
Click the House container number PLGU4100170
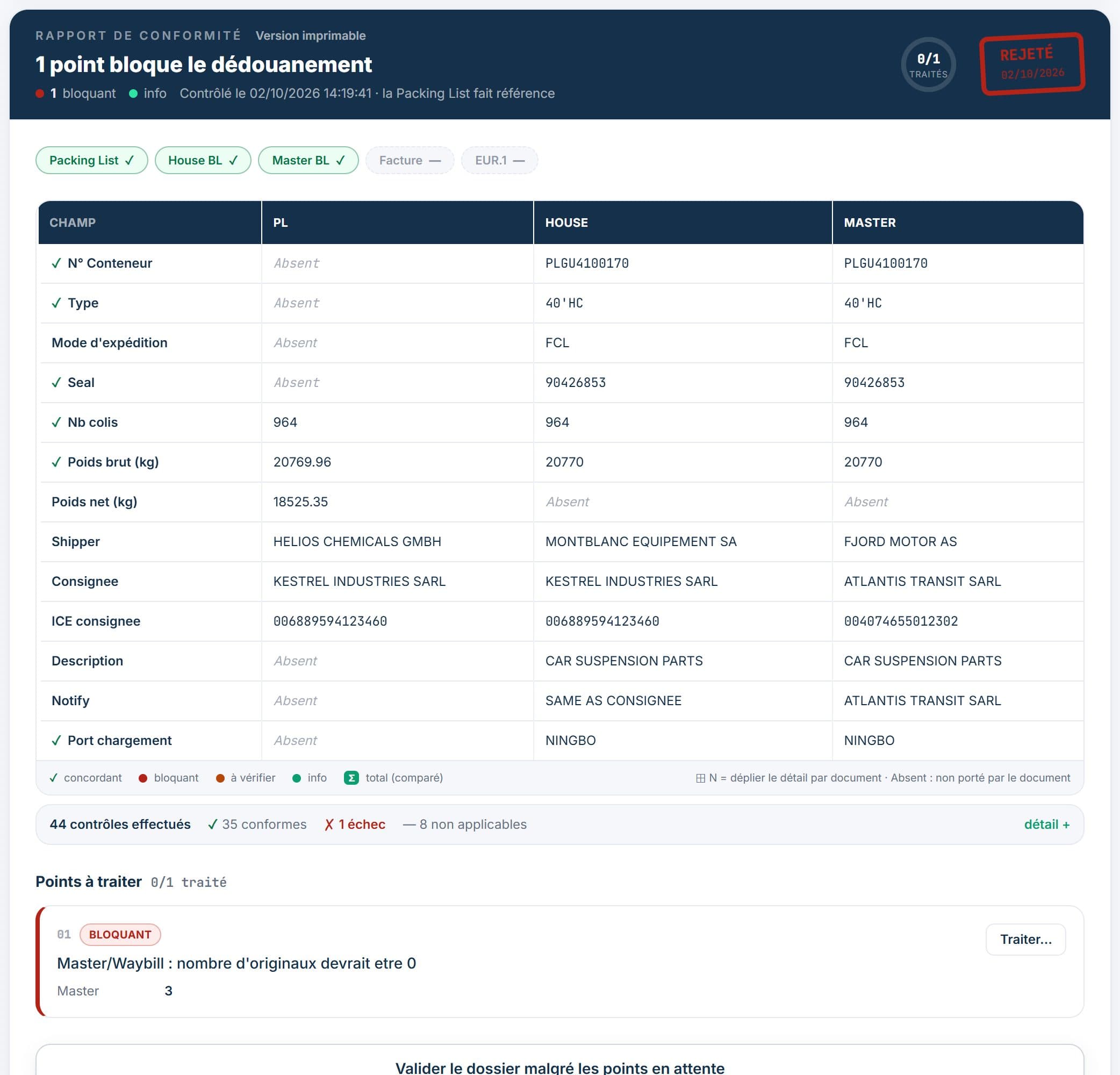[586, 263]
